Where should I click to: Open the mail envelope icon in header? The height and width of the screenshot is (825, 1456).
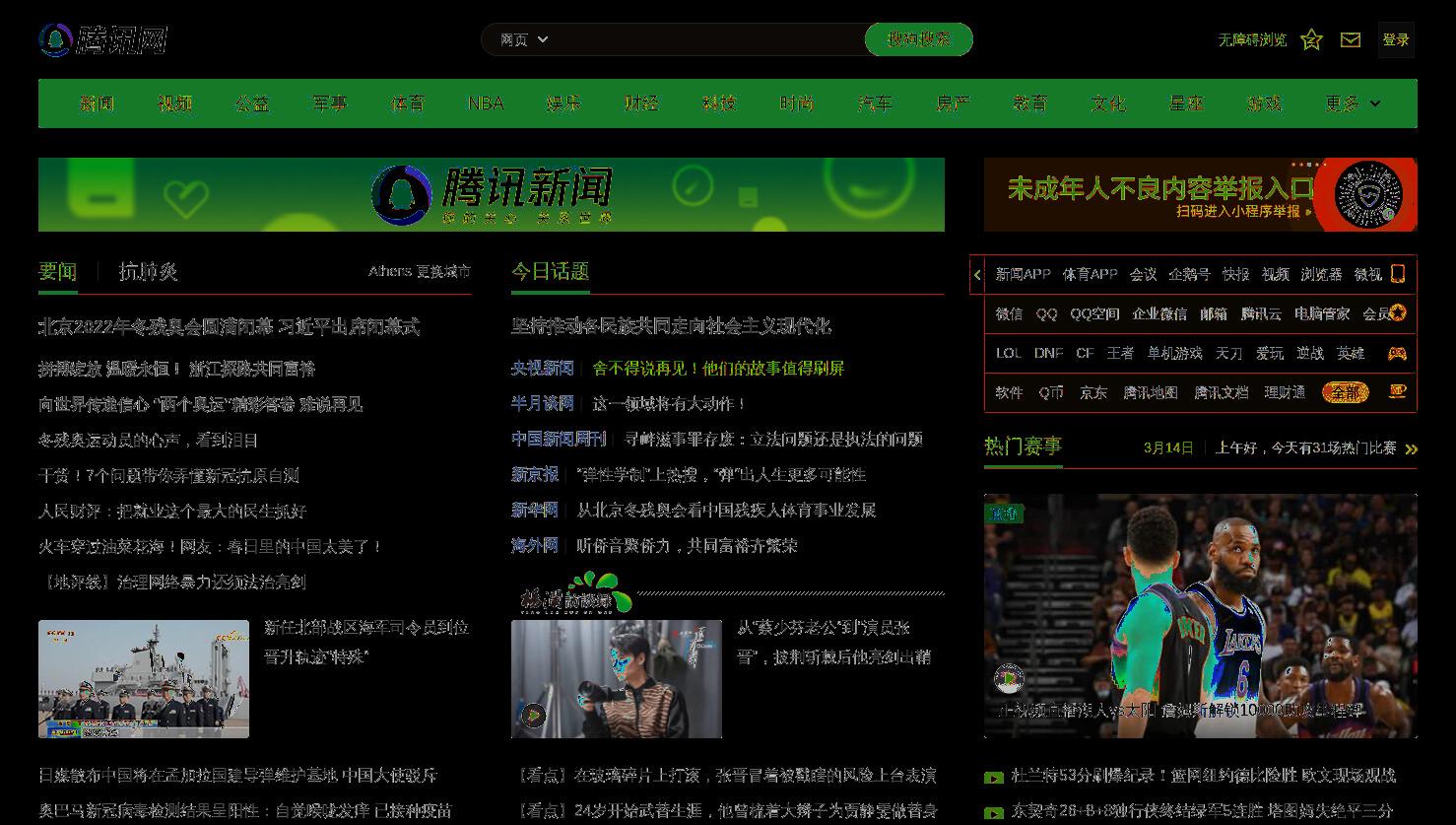coord(1351,39)
